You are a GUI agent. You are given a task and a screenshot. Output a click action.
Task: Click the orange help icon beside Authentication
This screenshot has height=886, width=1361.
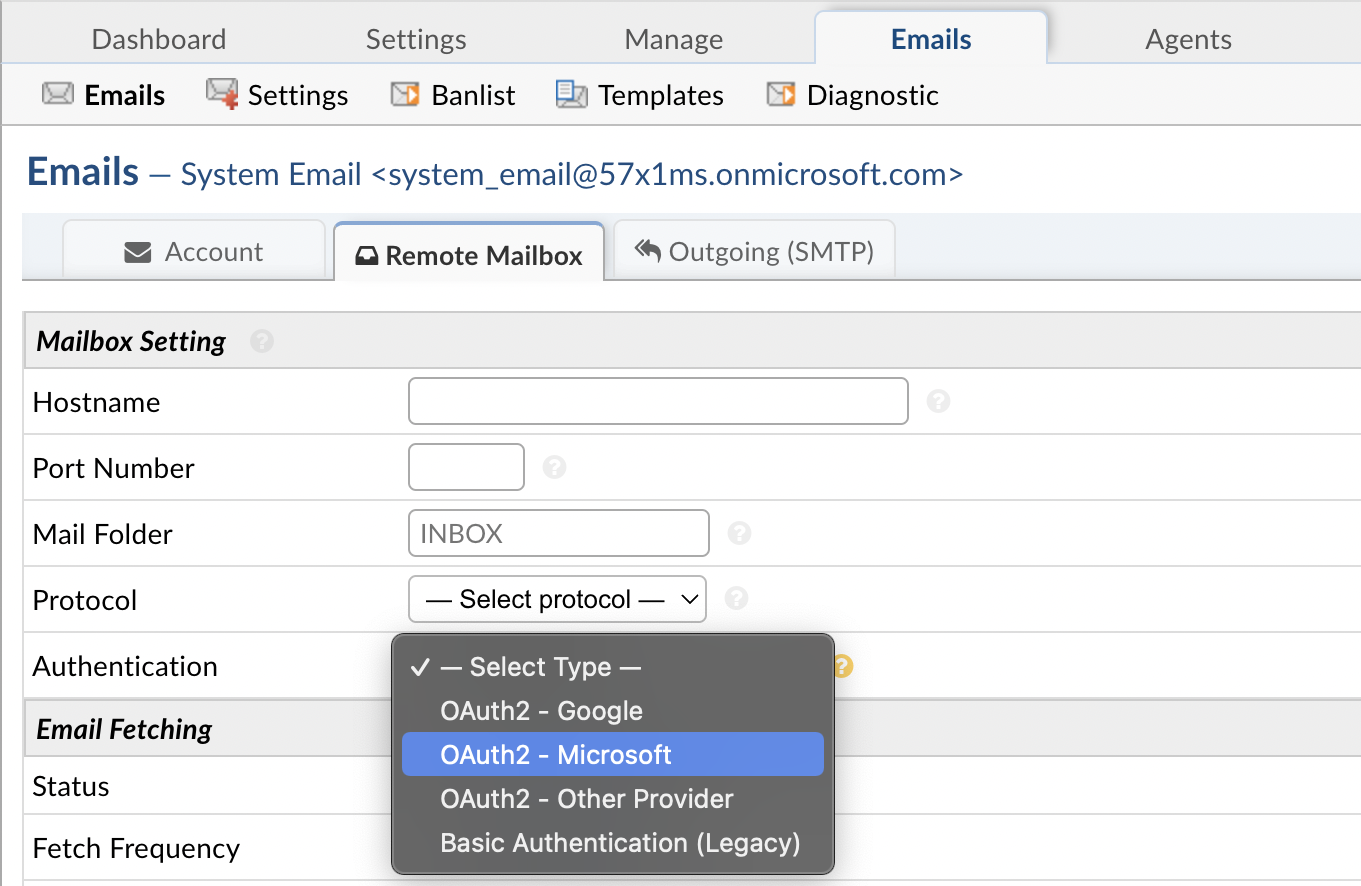pos(841,666)
